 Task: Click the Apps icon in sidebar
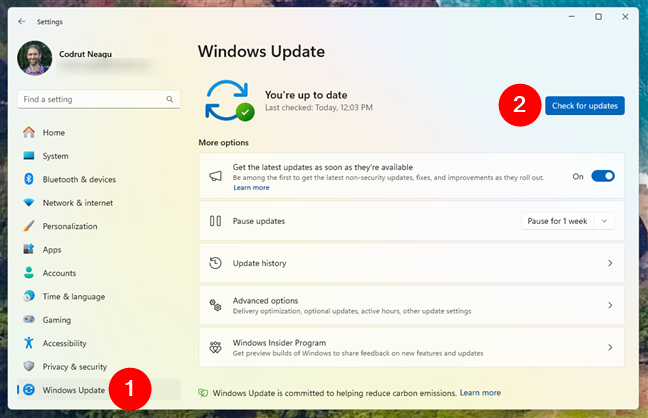[x=29, y=249]
